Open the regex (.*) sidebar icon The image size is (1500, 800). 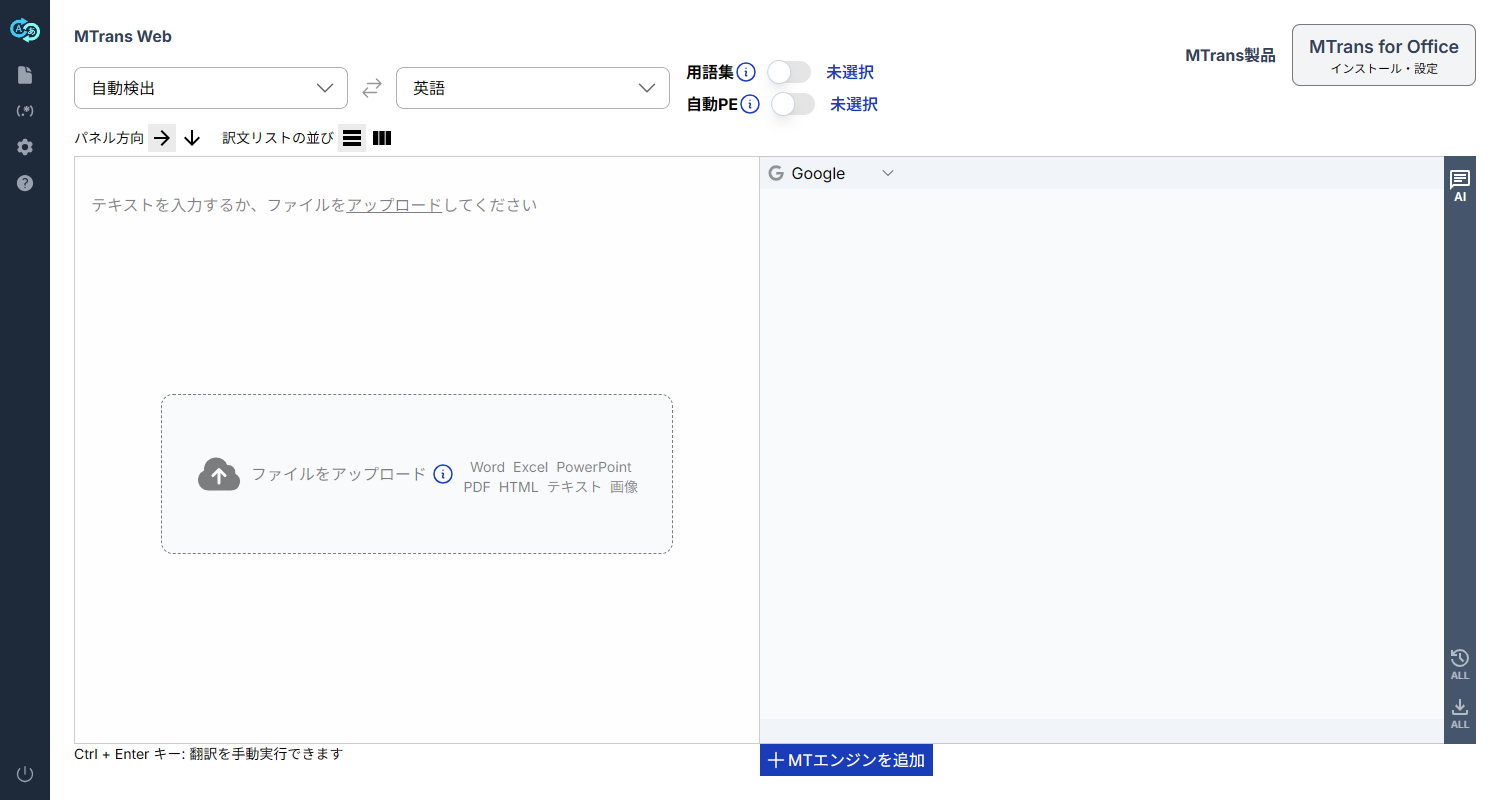click(25, 111)
